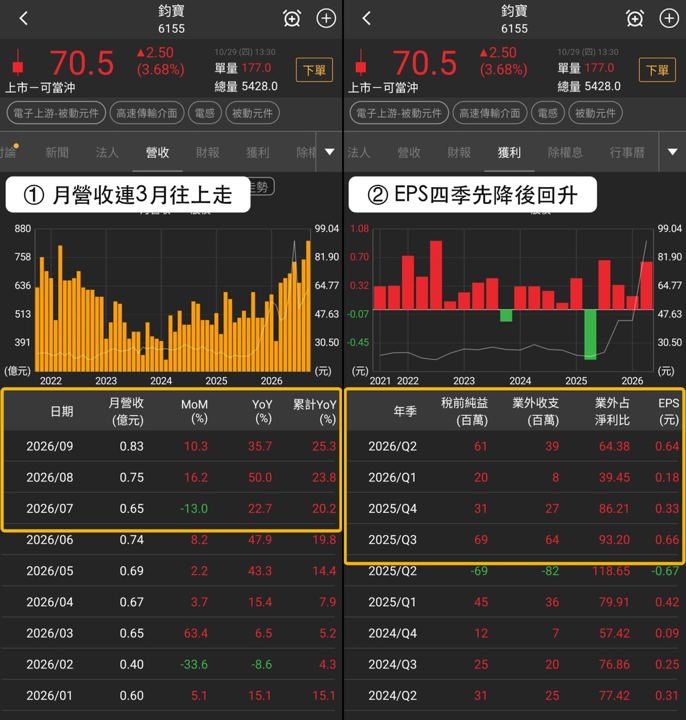The image size is (686, 720).
Task: Select the 2025/Q2 earnings row
Action: point(515,571)
